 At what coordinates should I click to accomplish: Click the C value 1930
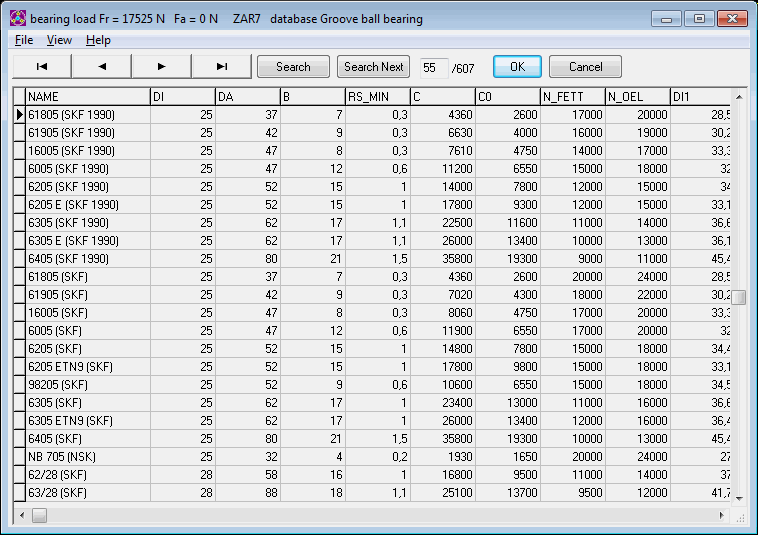pyautogui.click(x=460, y=457)
